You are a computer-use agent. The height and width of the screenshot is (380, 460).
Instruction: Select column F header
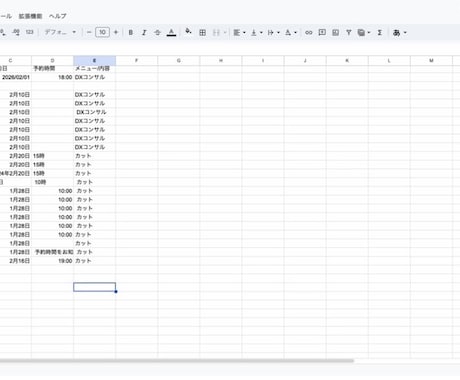137,60
